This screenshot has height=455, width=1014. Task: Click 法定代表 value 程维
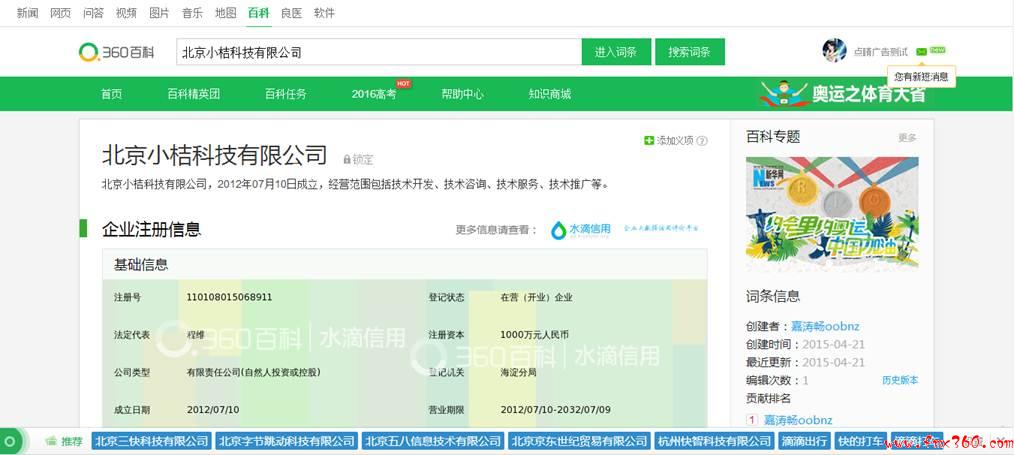(x=195, y=335)
